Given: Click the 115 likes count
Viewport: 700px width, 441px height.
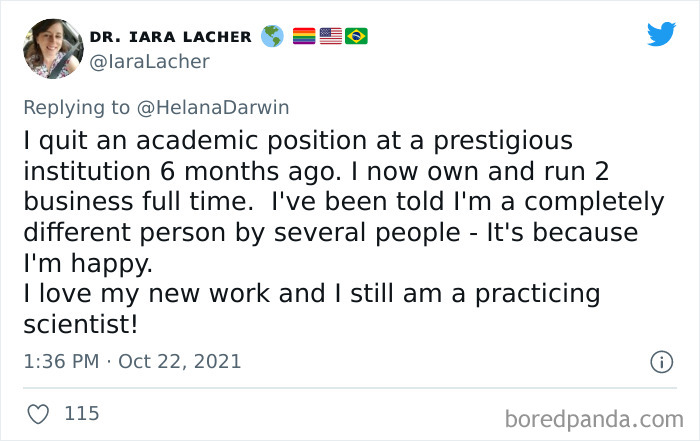Looking at the screenshot, I should click(81, 412).
